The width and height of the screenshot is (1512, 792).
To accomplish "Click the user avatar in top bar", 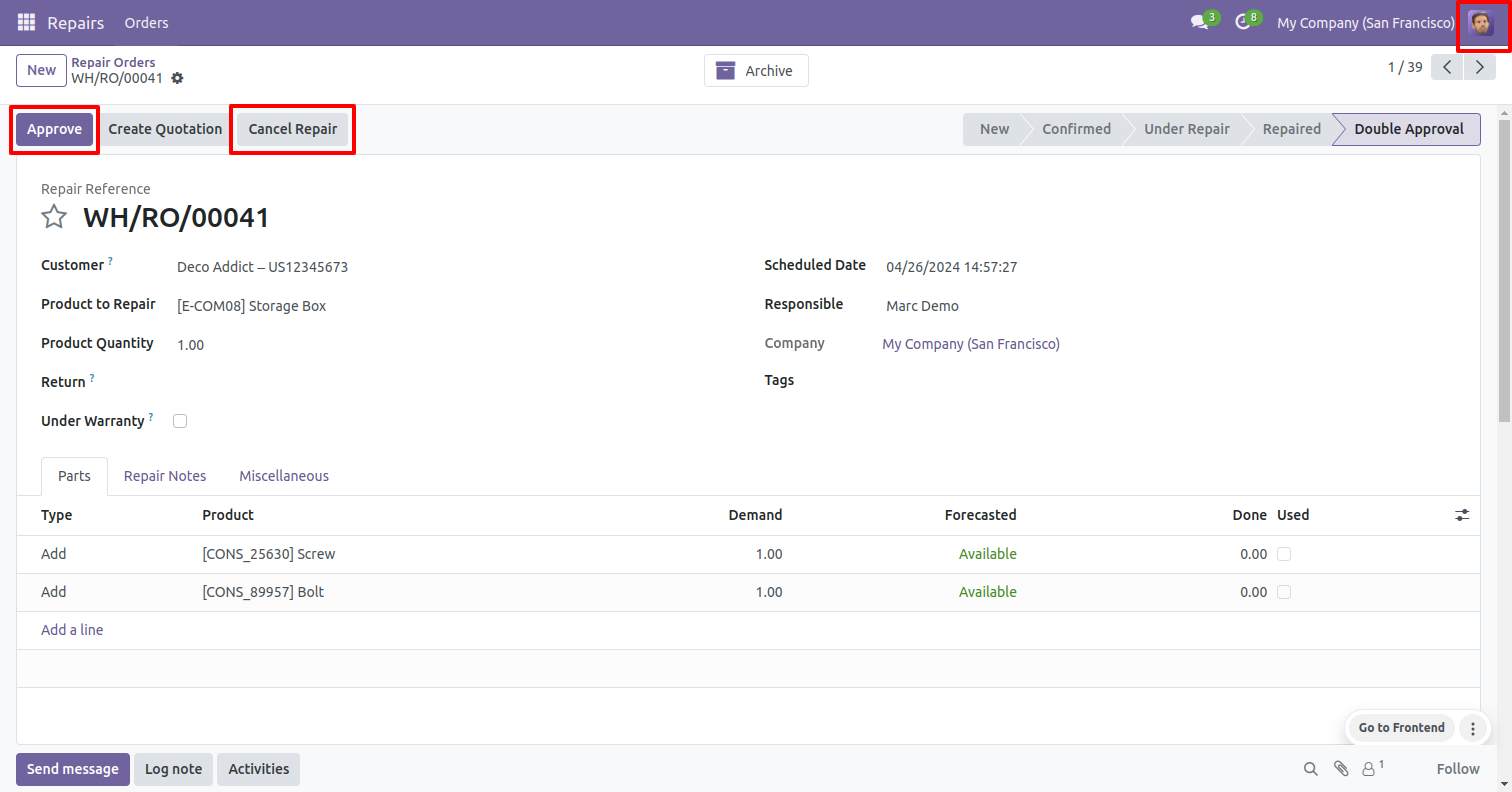I will (1480, 22).
